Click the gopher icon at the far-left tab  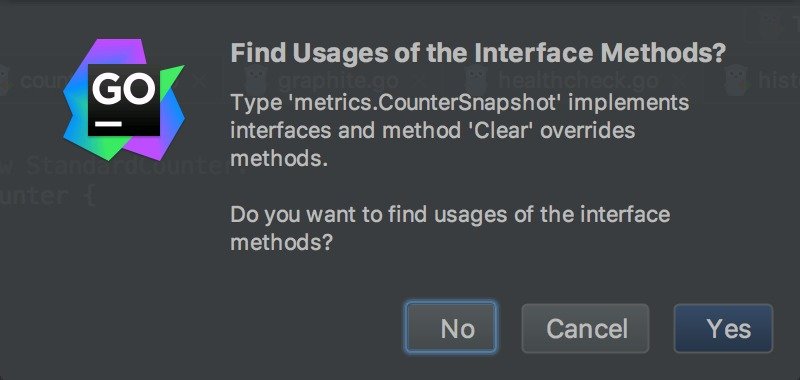tap(4, 80)
